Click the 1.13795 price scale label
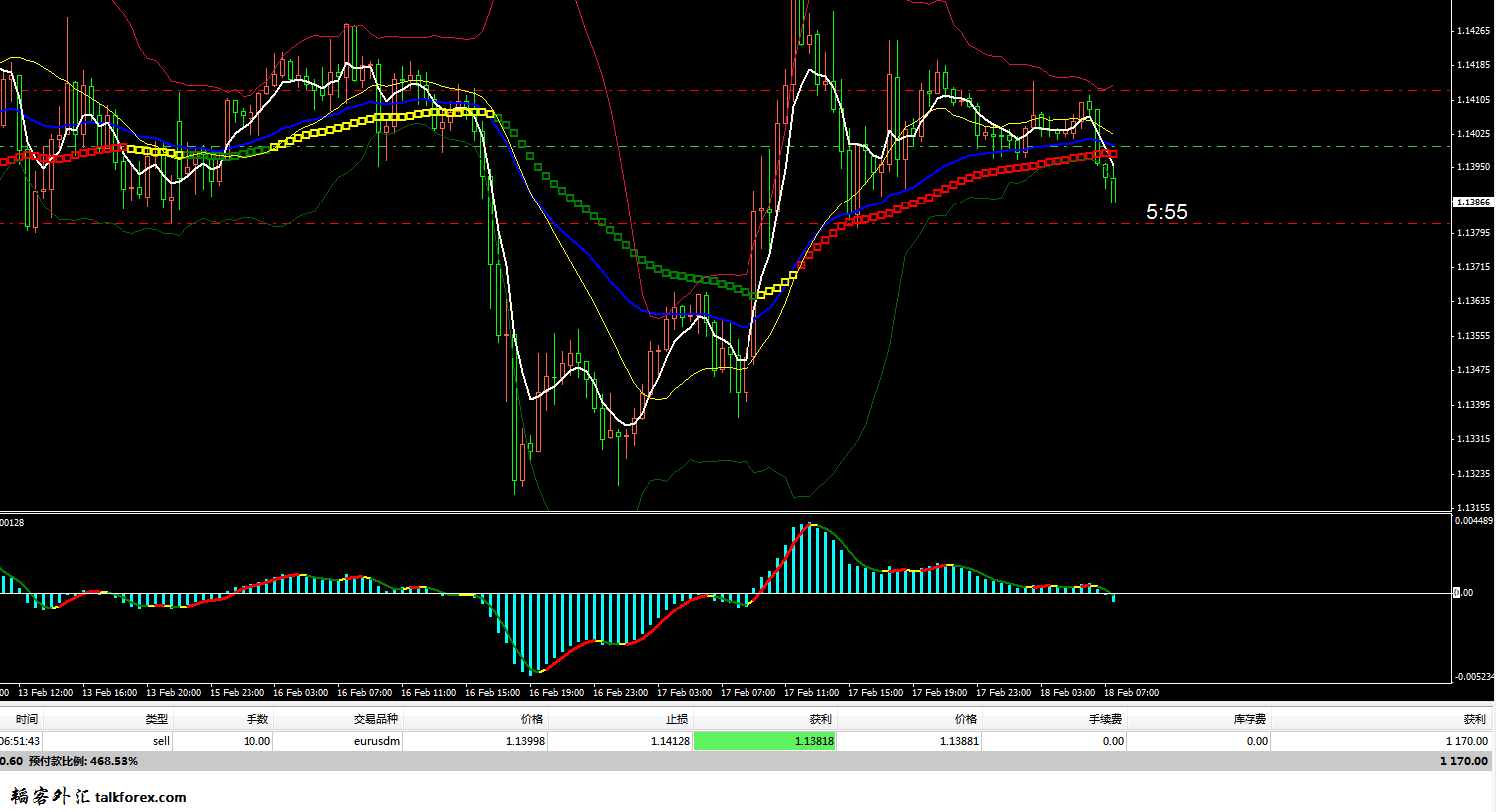Screen dimensions: 1496x812 [1473, 233]
